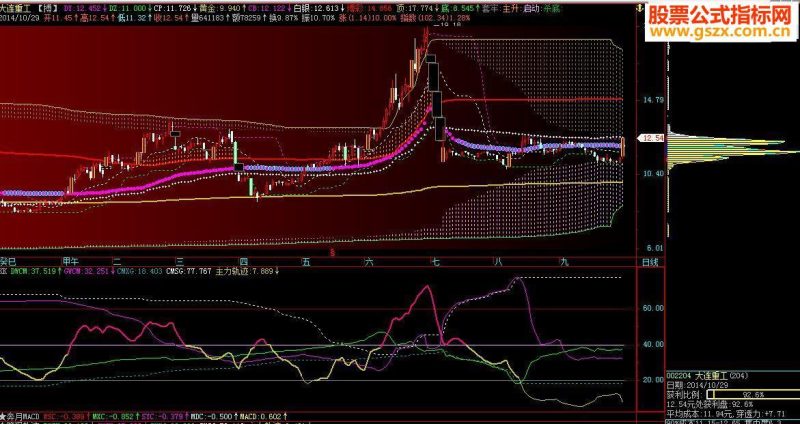800x424 pixels.
Task: Select month 六 on the time axis
Action: click(x=369, y=262)
